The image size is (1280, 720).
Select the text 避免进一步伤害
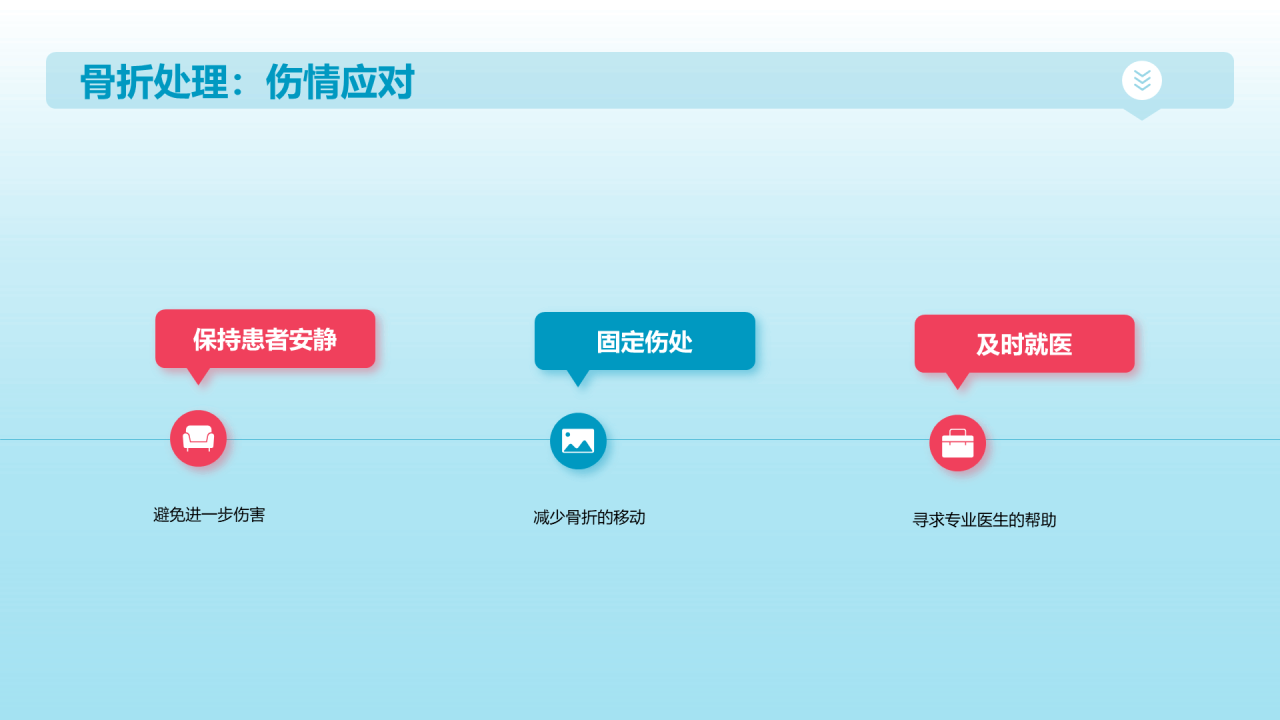[x=209, y=515]
